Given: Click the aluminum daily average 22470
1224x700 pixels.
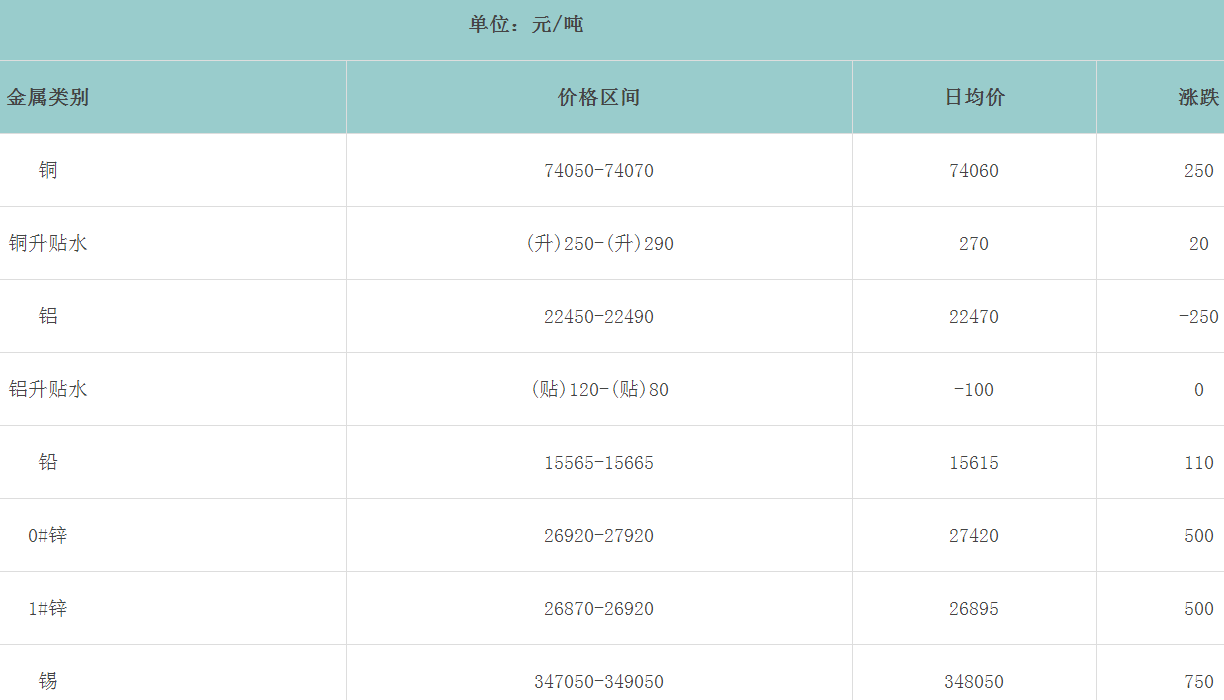Looking at the screenshot, I should tap(974, 317).
